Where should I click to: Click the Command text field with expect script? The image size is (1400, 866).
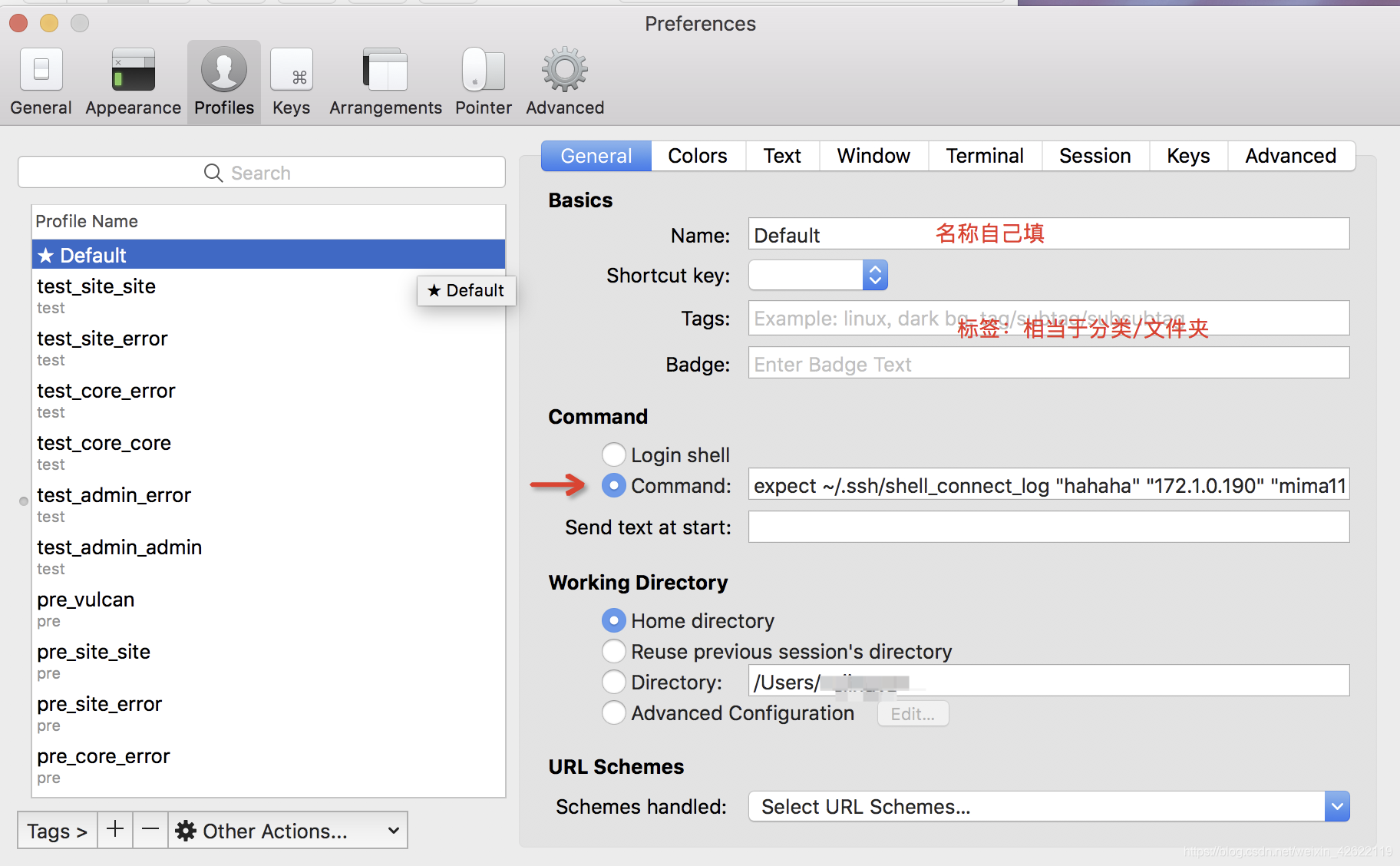(x=1048, y=484)
